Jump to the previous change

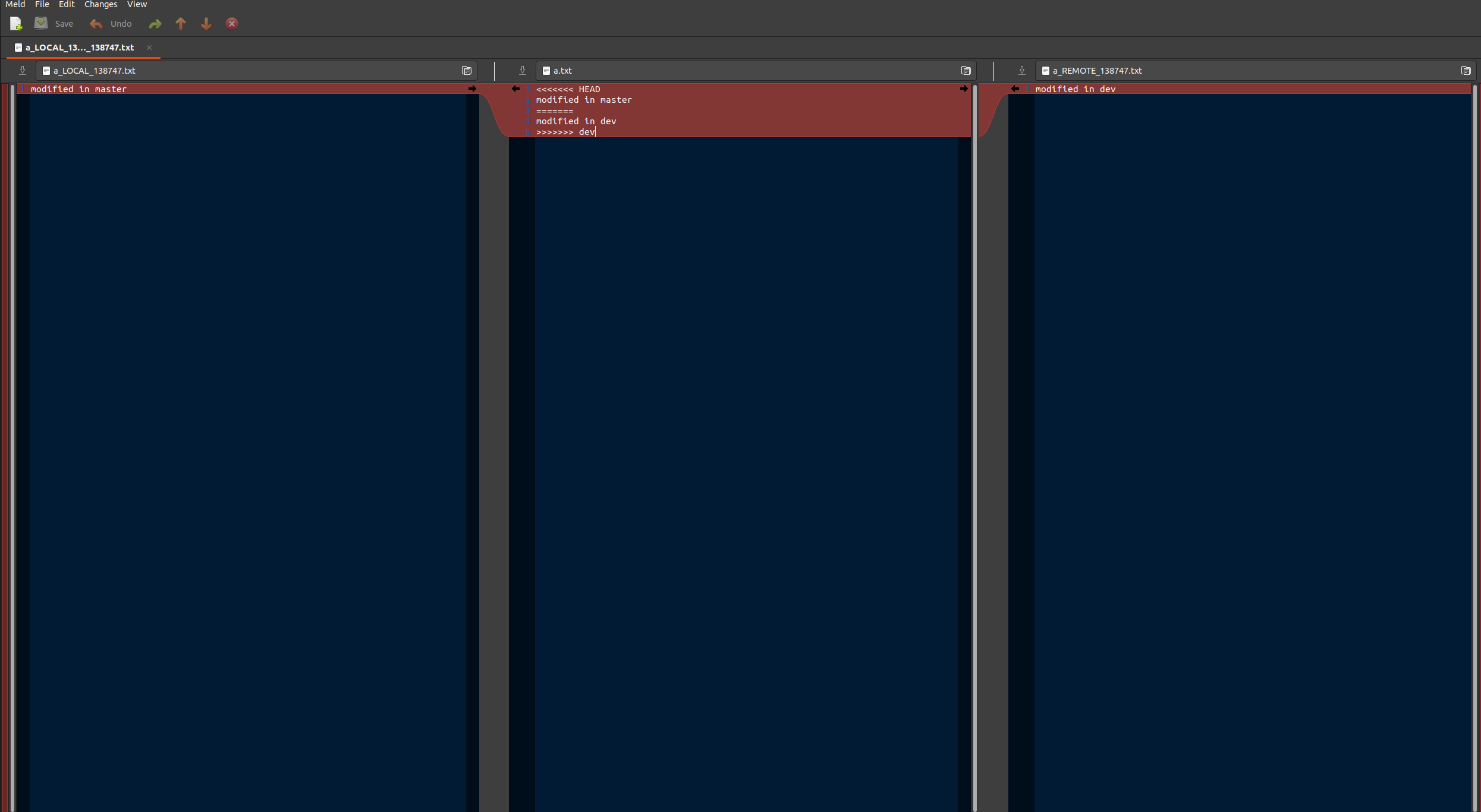(180, 24)
